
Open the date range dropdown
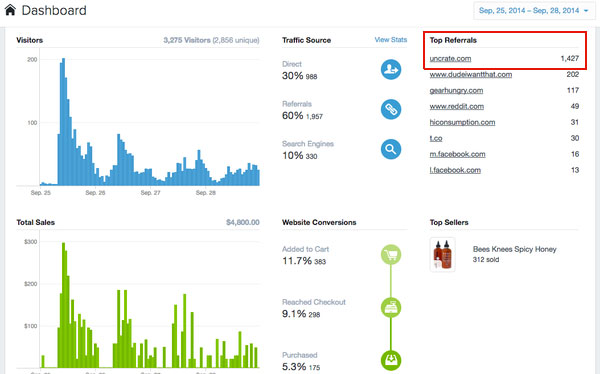(533, 11)
